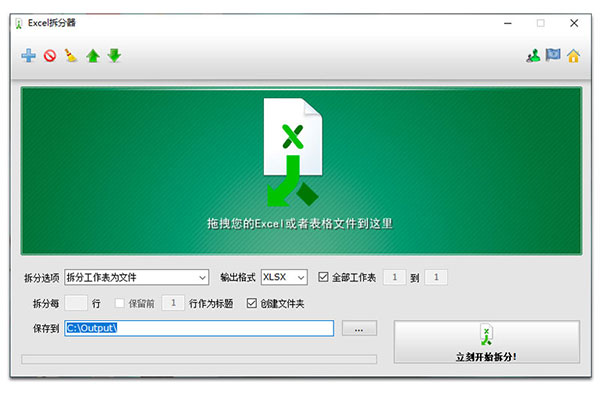Click the green Move up arrow

[x=93, y=56]
